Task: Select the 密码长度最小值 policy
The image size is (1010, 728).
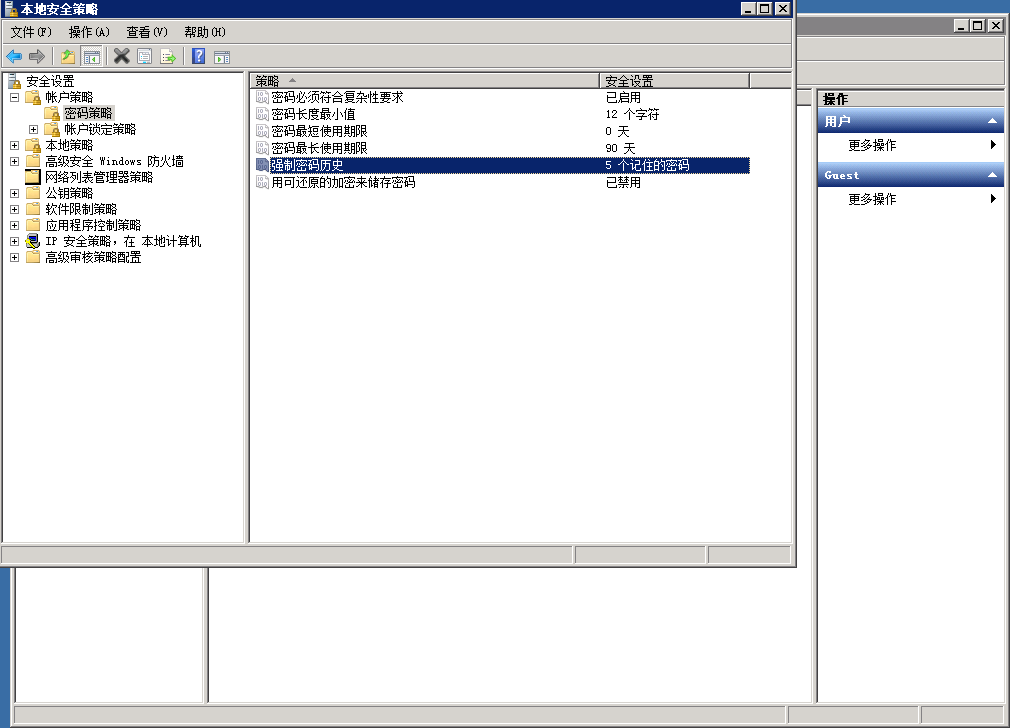Action: click(313, 114)
